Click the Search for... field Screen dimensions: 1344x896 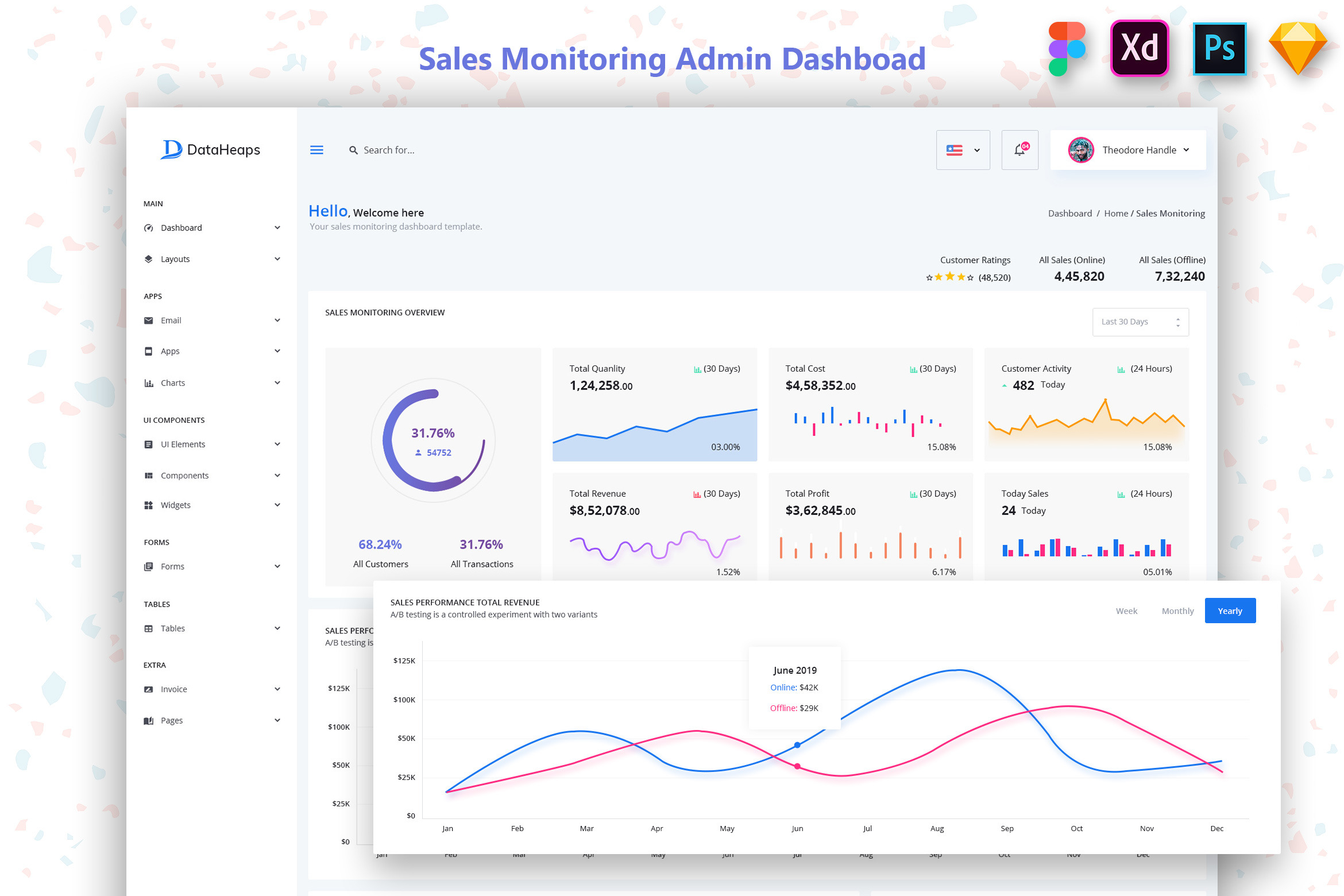[389, 150]
